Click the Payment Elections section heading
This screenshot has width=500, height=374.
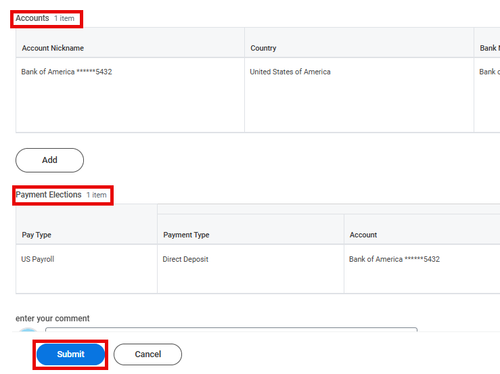(49, 195)
